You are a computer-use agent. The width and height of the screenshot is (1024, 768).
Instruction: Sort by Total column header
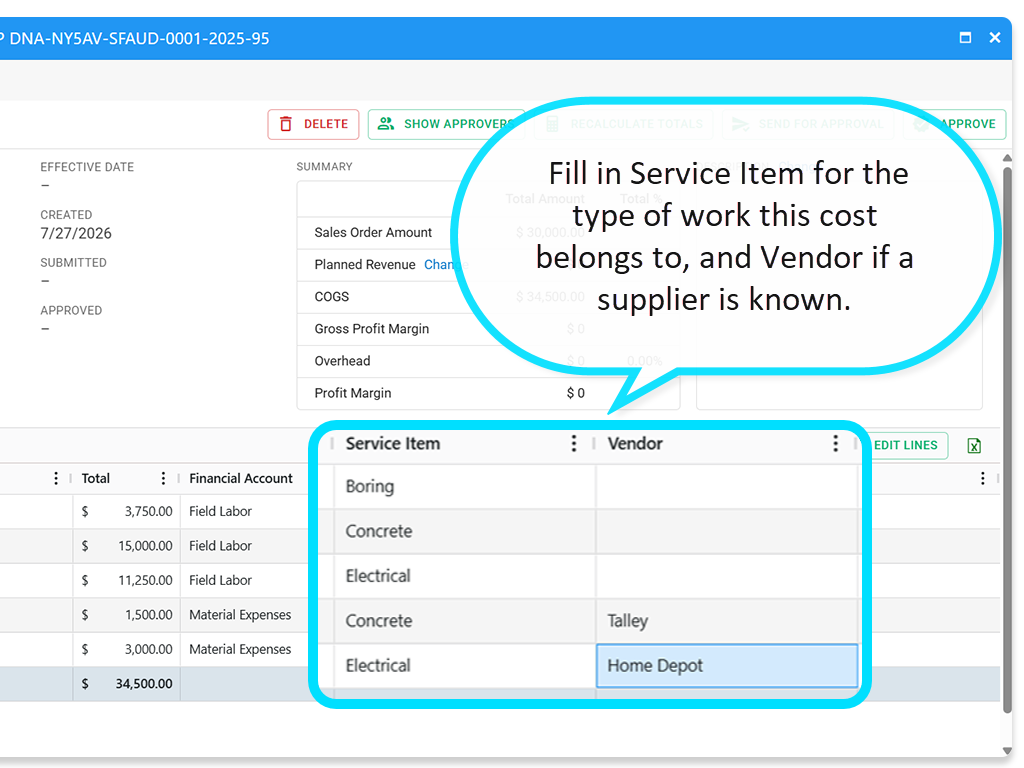pyautogui.click(x=95, y=478)
